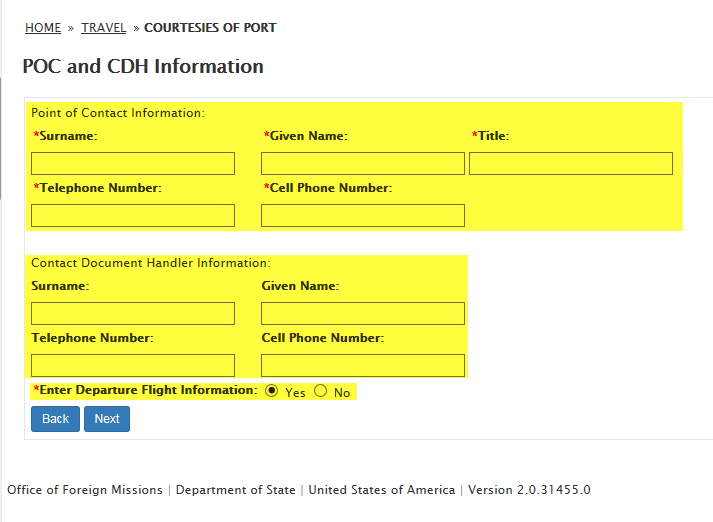Click the Office of Foreign Missions footer text
The image size is (713, 522).
85,490
